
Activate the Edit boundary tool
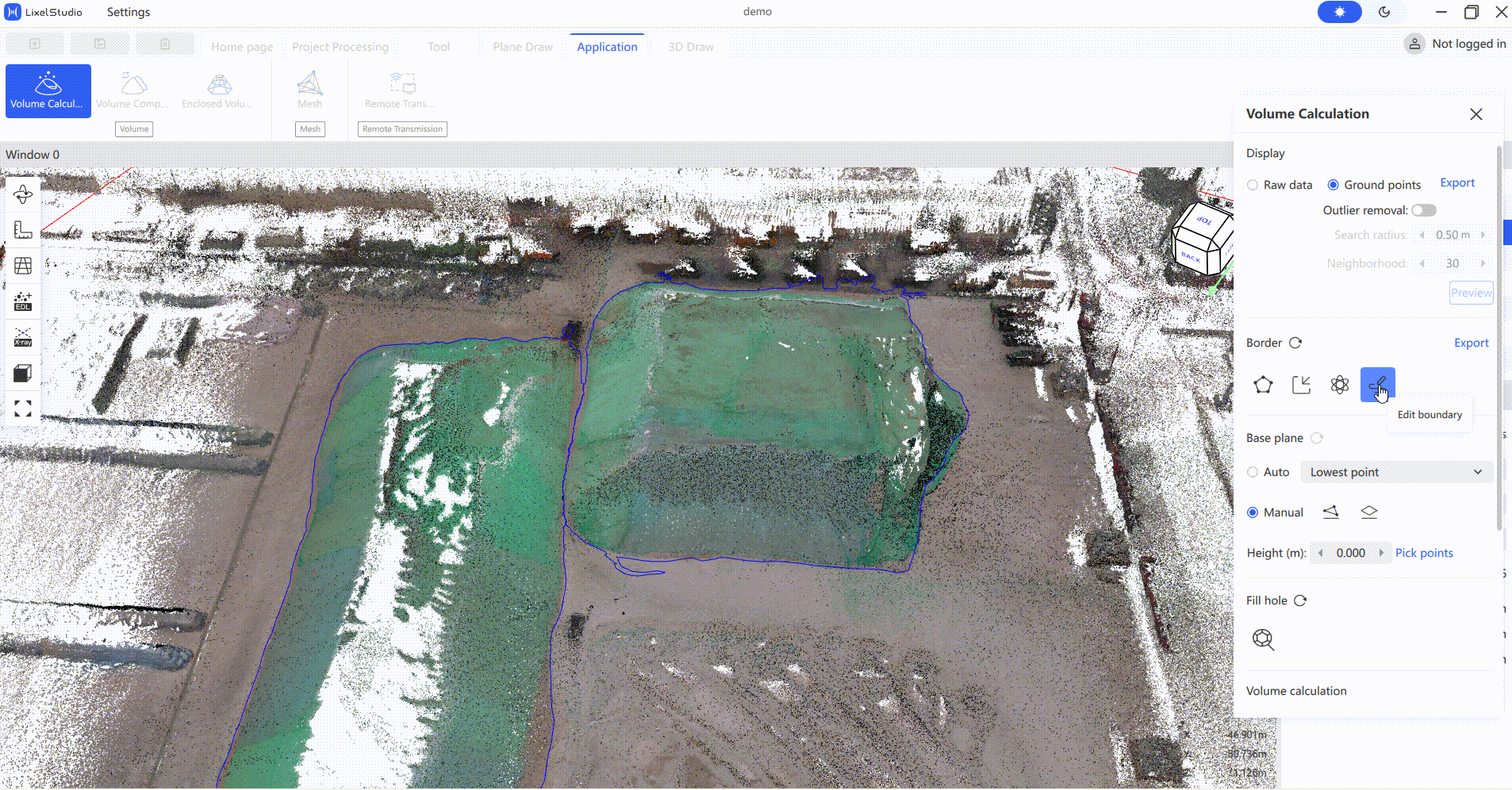(x=1377, y=385)
